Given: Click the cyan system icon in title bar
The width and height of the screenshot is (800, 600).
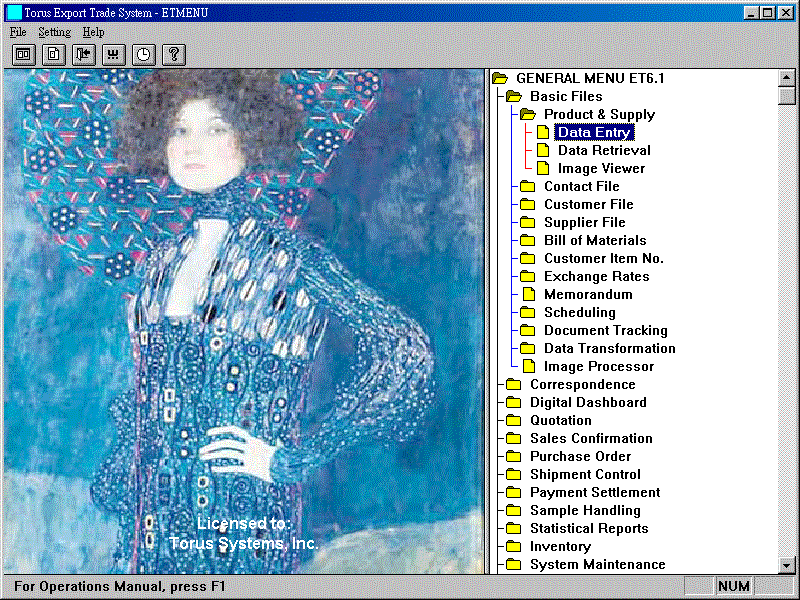Looking at the screenshot, I should (x=14, y=12).
